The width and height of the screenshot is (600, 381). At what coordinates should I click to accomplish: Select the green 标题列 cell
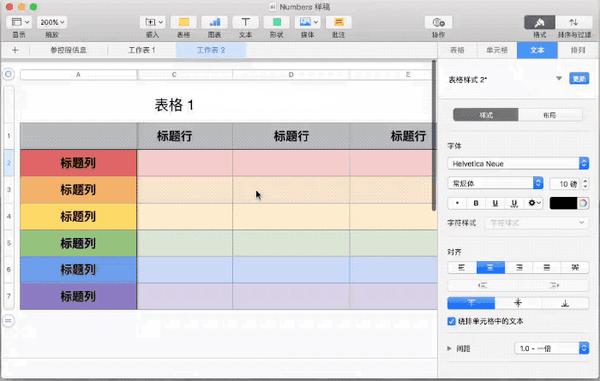(x=78, y=243)
